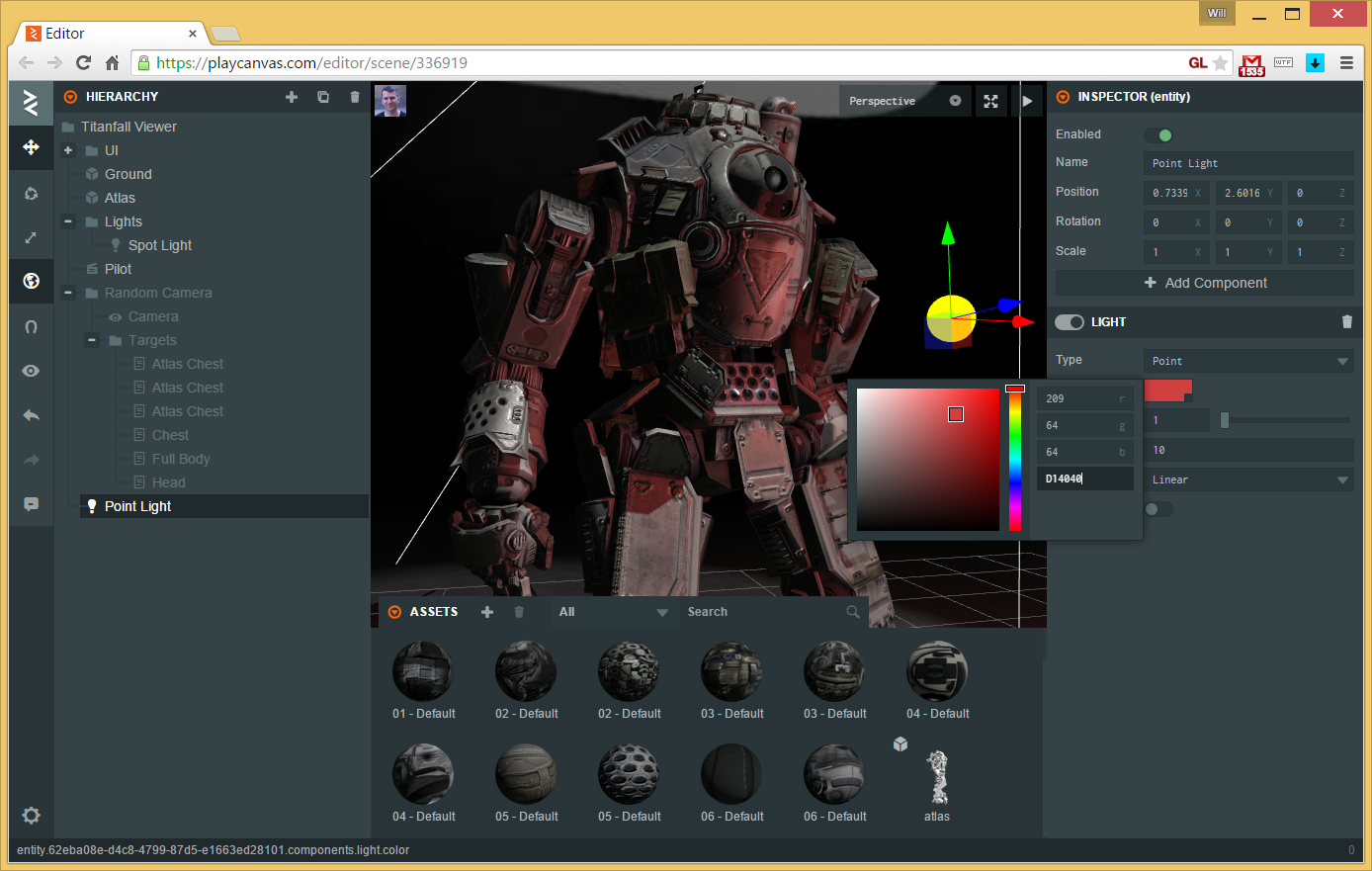Duplicate the selected entity in Hierarchy

(x=323, y=97)
